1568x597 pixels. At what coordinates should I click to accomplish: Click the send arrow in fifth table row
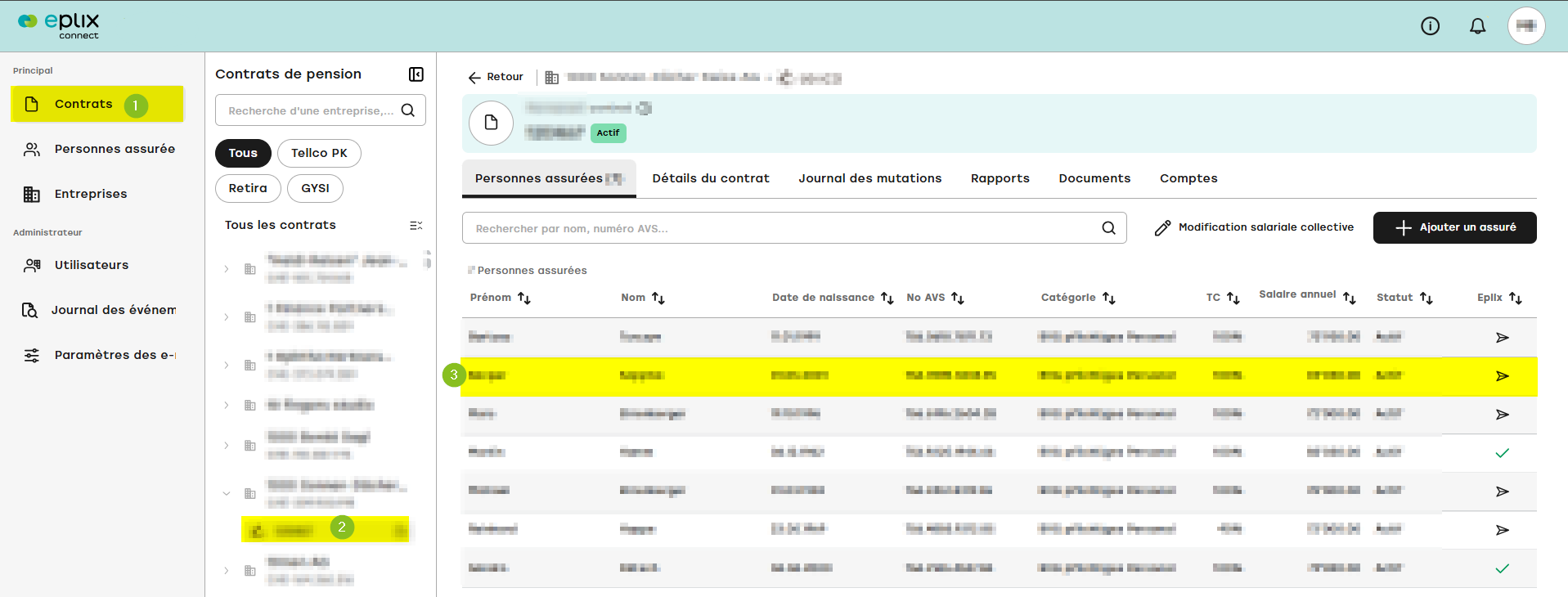1502,492
